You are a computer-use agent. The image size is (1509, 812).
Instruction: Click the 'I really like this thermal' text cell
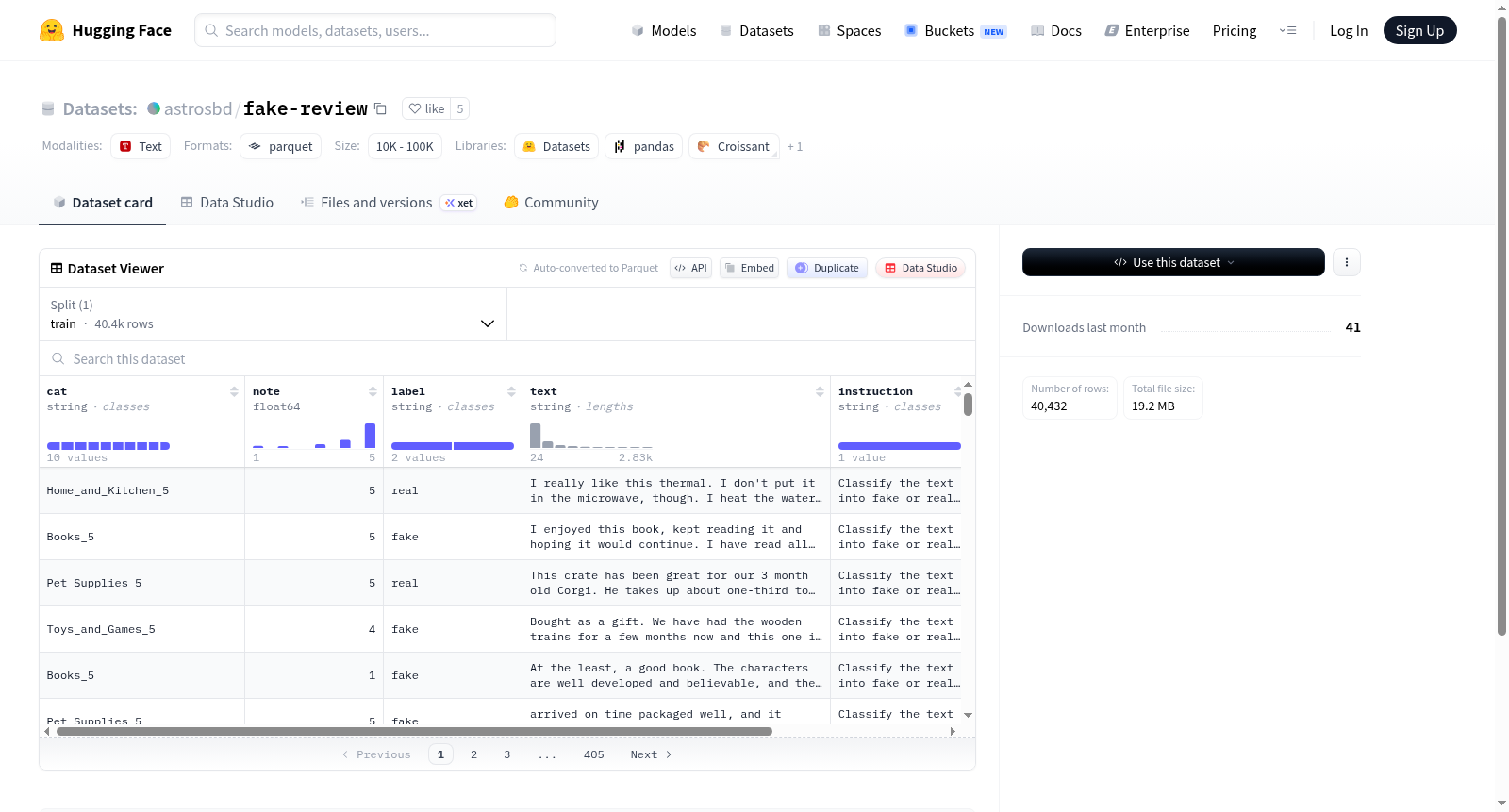pyautogui.click(x=676, y=490)
